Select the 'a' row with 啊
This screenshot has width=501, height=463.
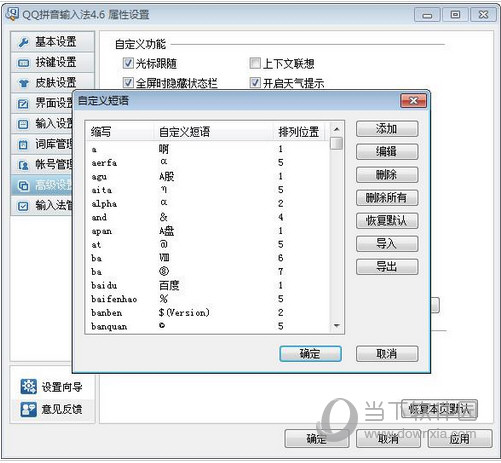tap(208, 149)
